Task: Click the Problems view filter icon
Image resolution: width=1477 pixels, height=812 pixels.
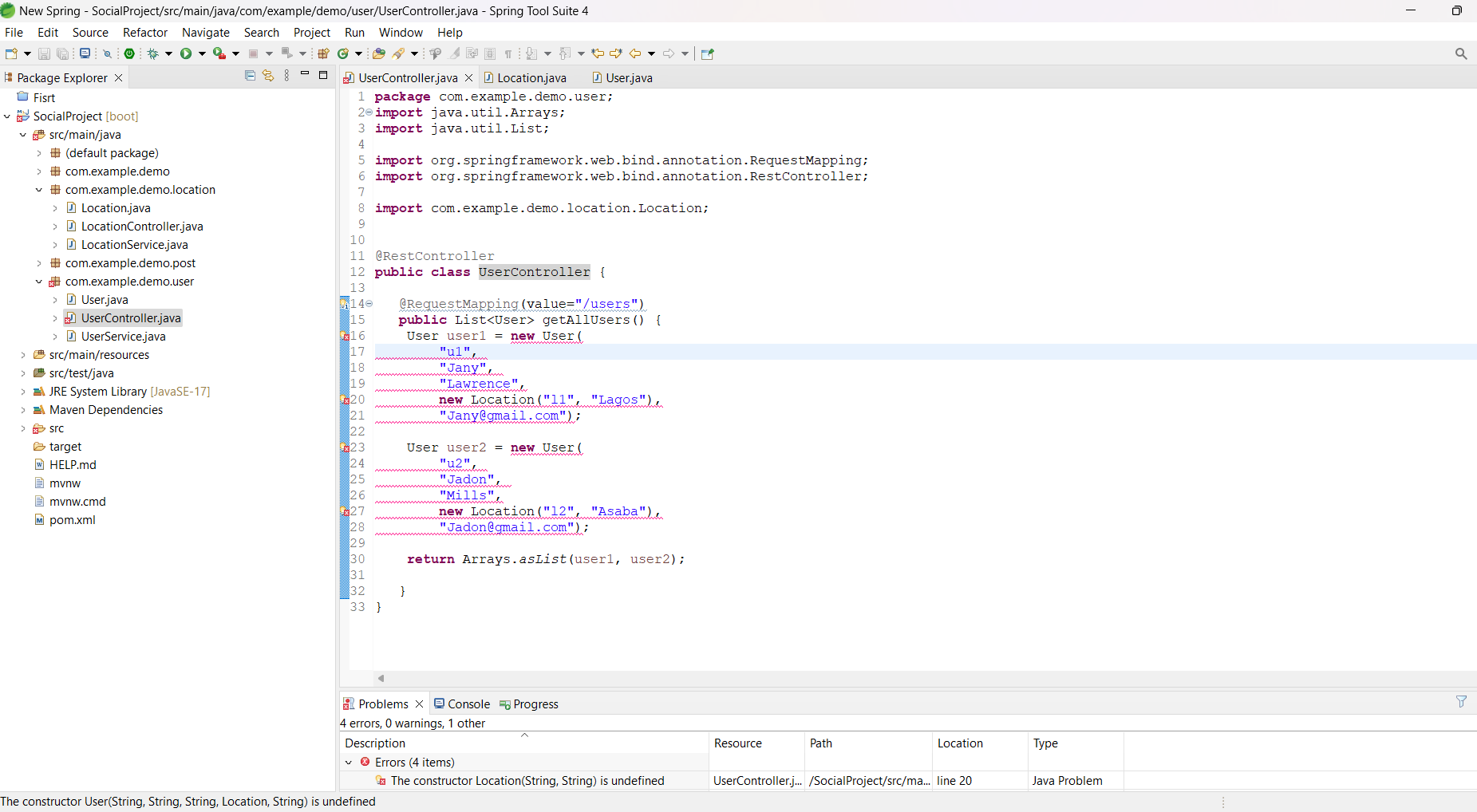Action: click(x=1461, y=702)
